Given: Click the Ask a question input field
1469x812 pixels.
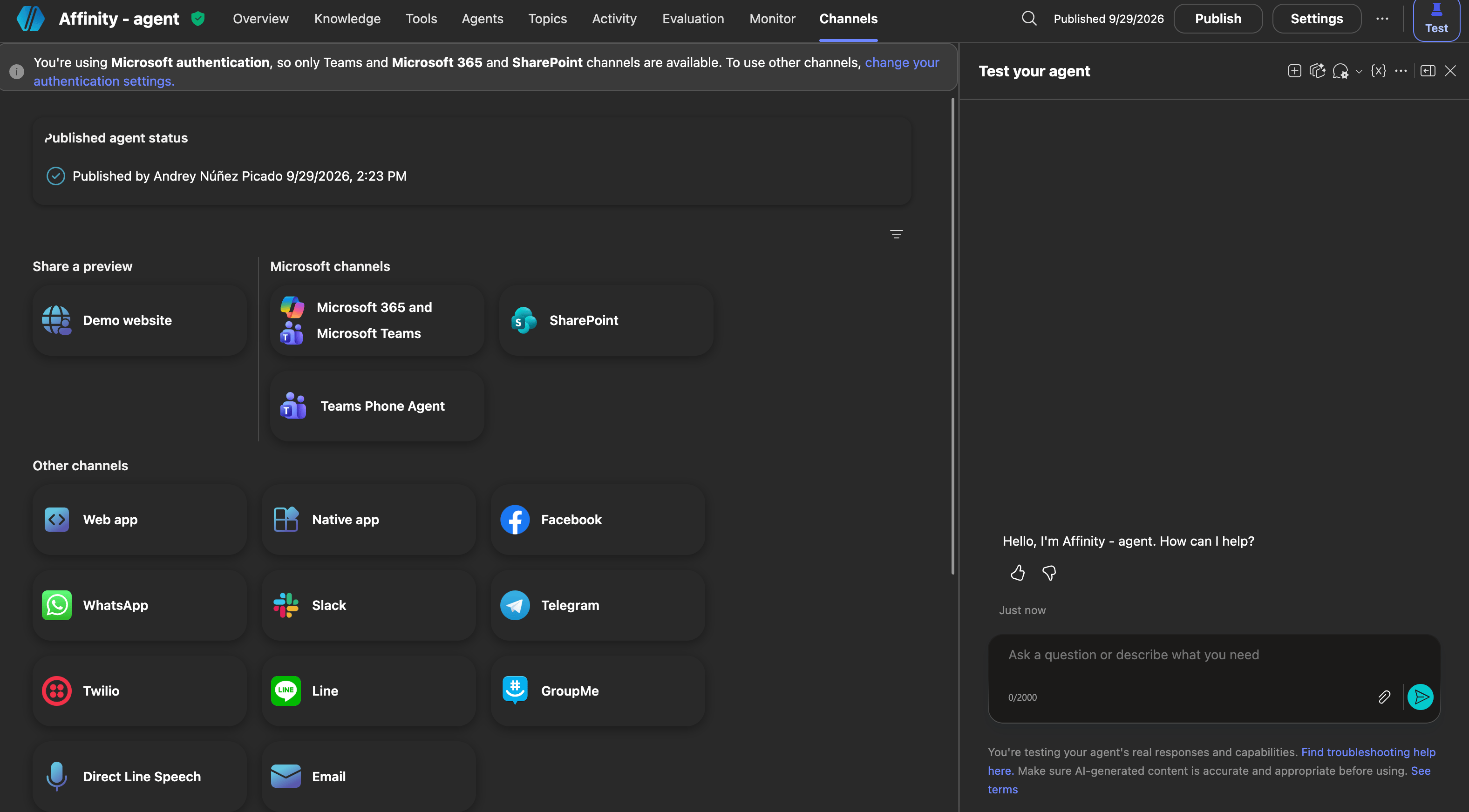Looking at the screenshot, I should (x=1213, y=655).
